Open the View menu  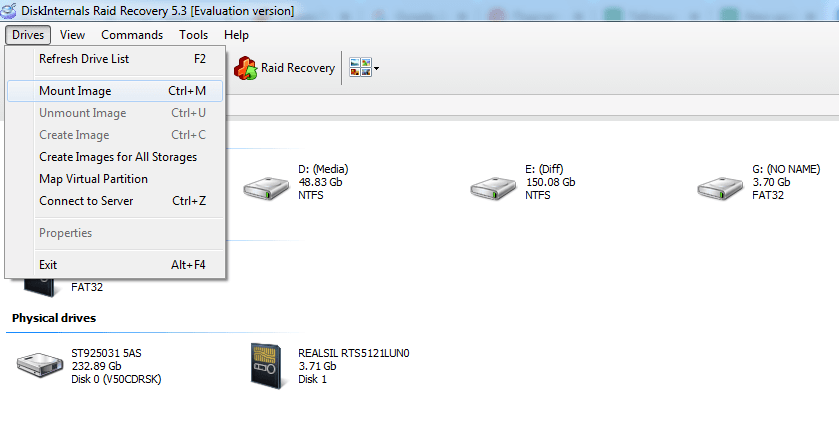(x=72, y=35)
